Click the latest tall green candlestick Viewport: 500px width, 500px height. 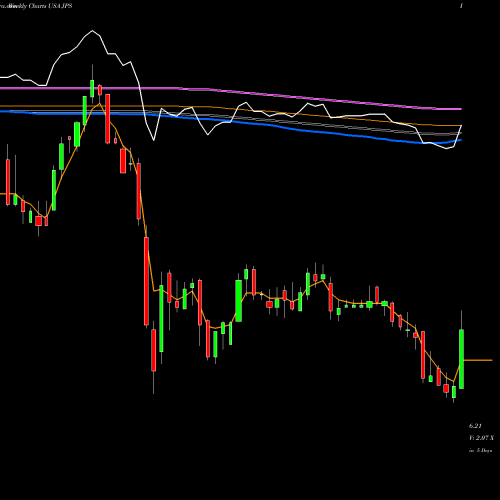[461, 359]
